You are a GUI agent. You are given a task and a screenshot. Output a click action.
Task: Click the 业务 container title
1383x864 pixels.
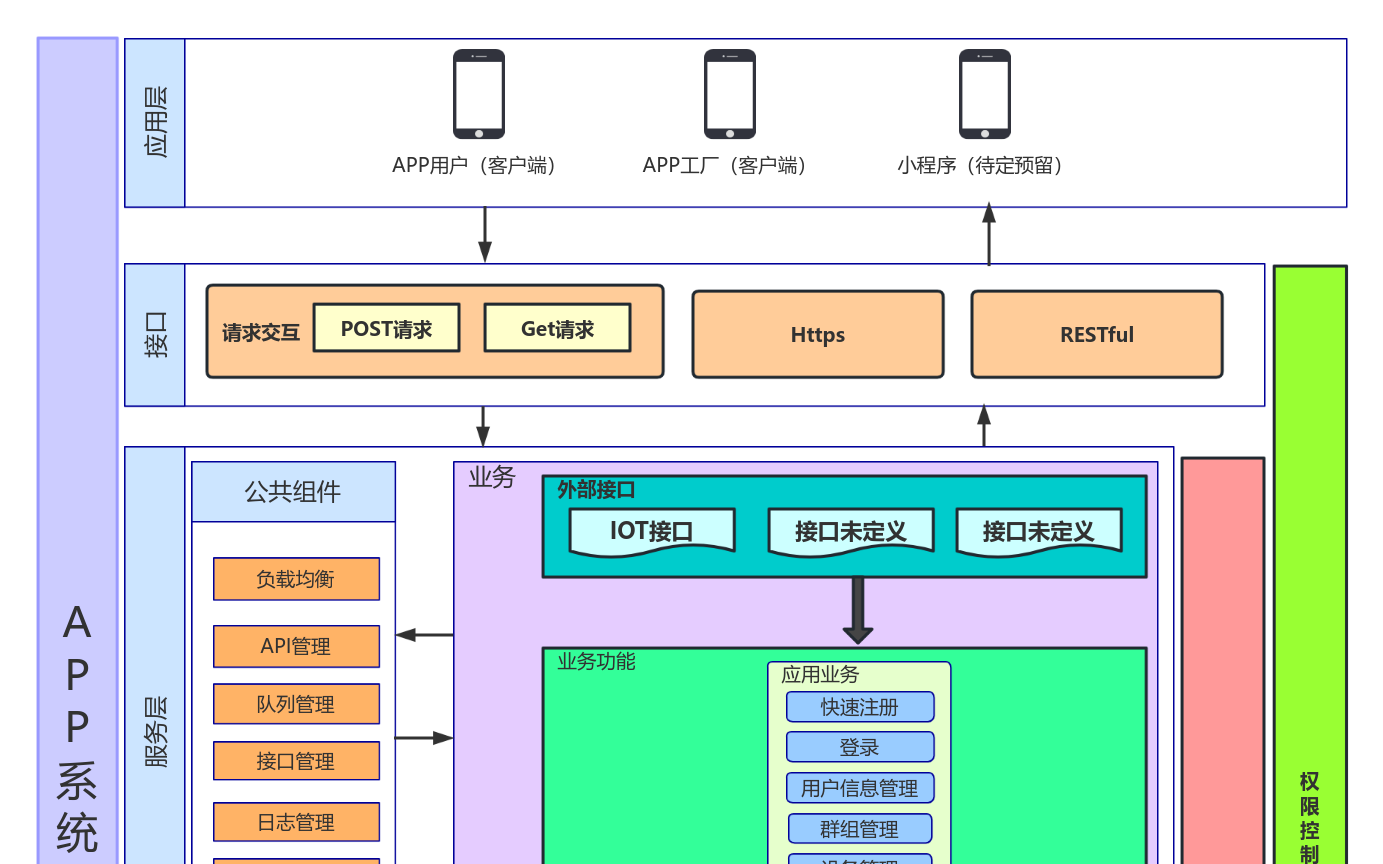pyautogui.click(x=492, y=478)
